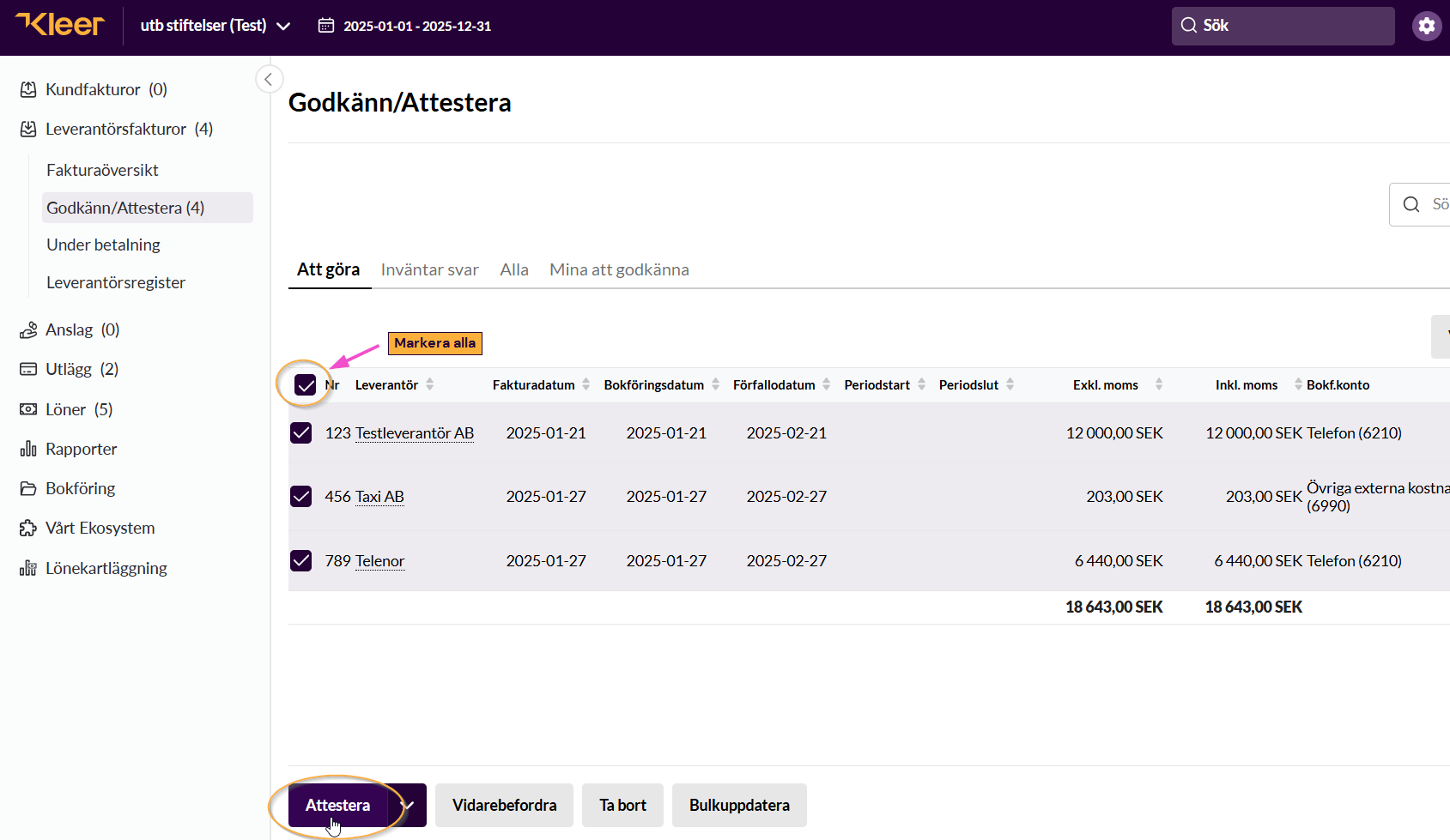This screenshot has width=1450, height=840.
Task: Click the Vårt Ekosystem puzzle icon
Action: [28, 528]
